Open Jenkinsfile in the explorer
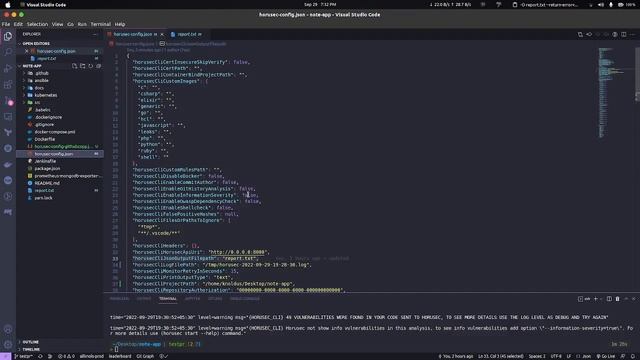 click(x=45, y=161)
